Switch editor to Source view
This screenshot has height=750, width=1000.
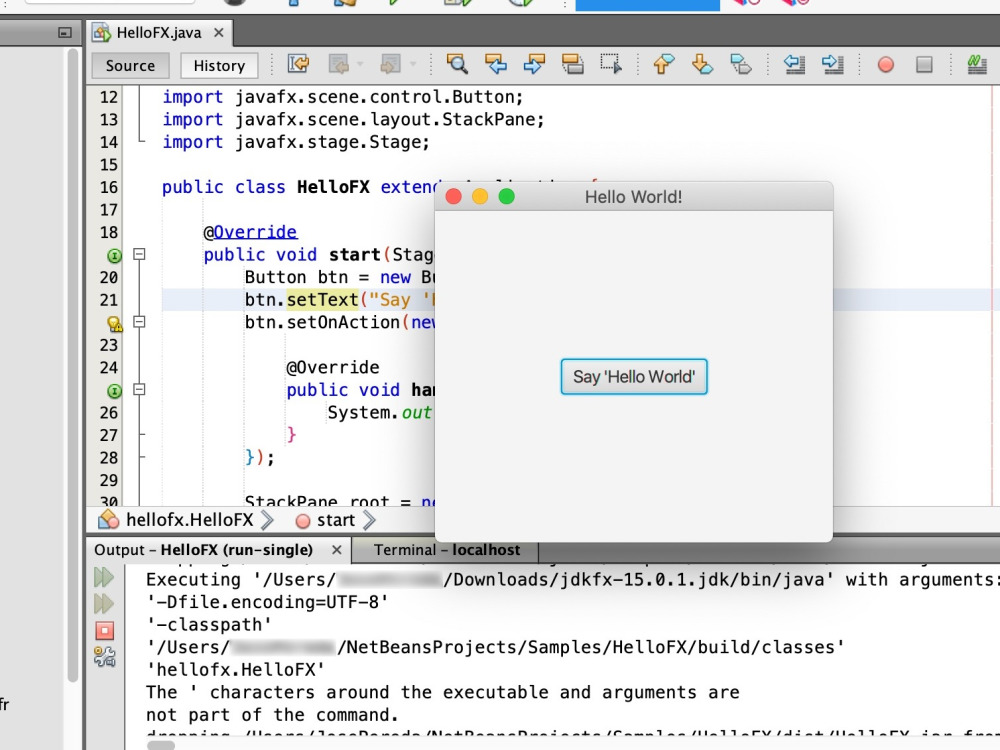click(x=130, y=66)
